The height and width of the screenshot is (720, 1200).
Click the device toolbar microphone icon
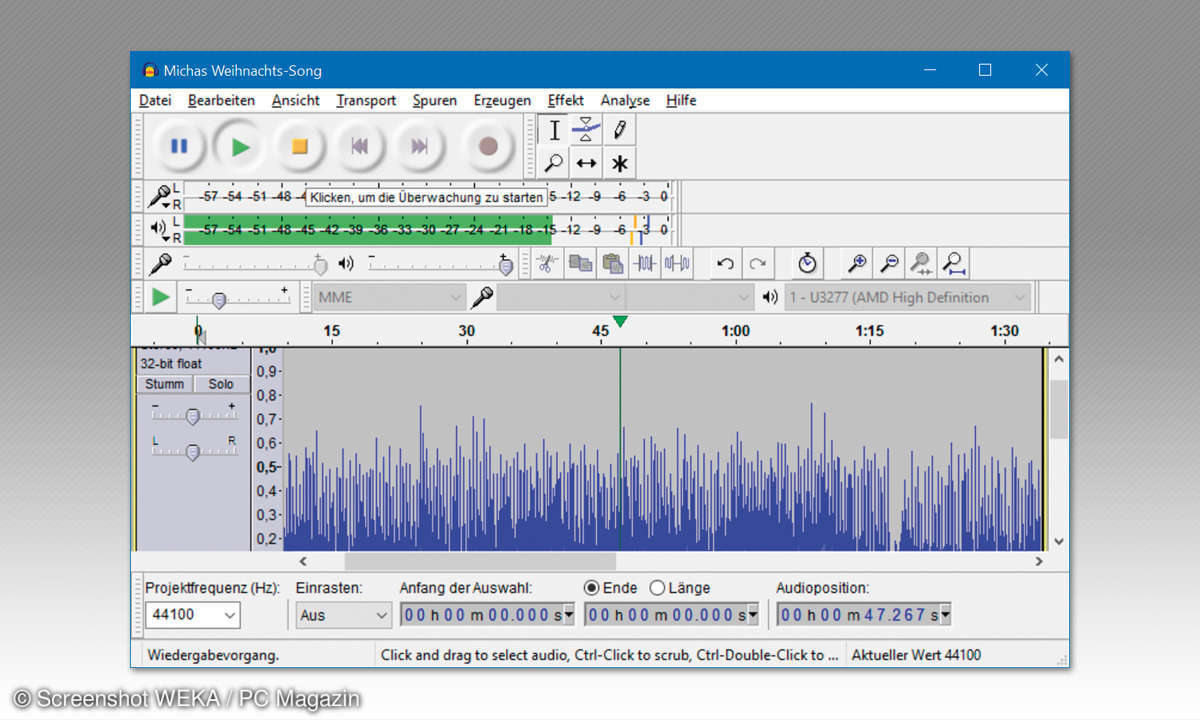click(x=483, y=297)
